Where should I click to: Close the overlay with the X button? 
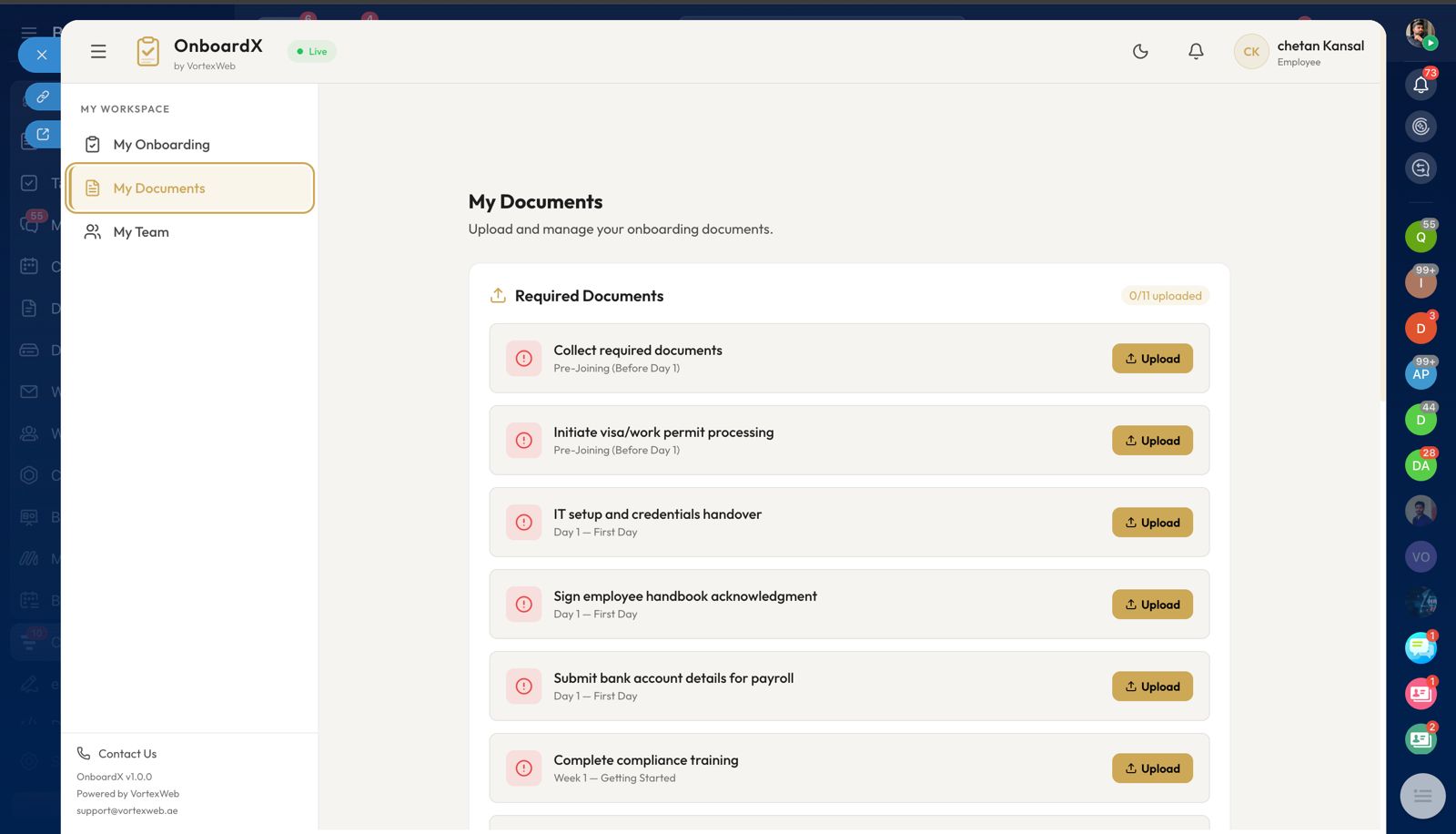pyautogui.click(x=41, y=55)
